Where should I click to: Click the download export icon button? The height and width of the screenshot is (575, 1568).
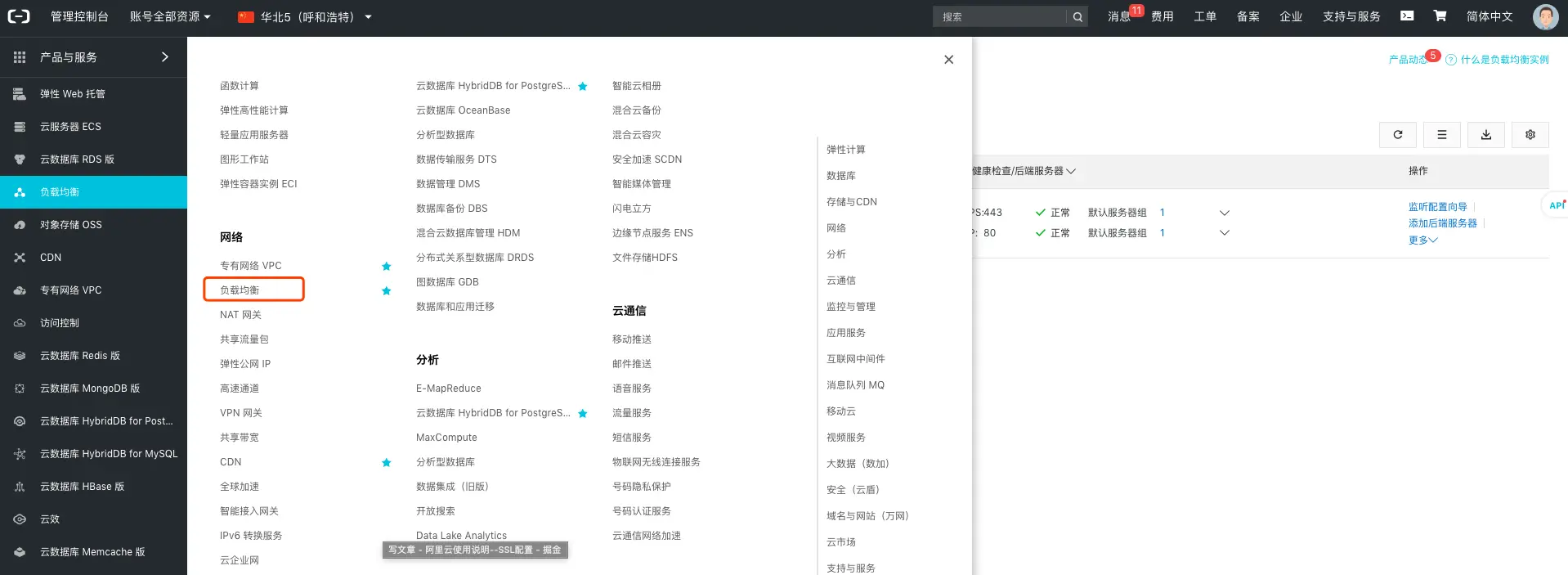coord(1486,135)
